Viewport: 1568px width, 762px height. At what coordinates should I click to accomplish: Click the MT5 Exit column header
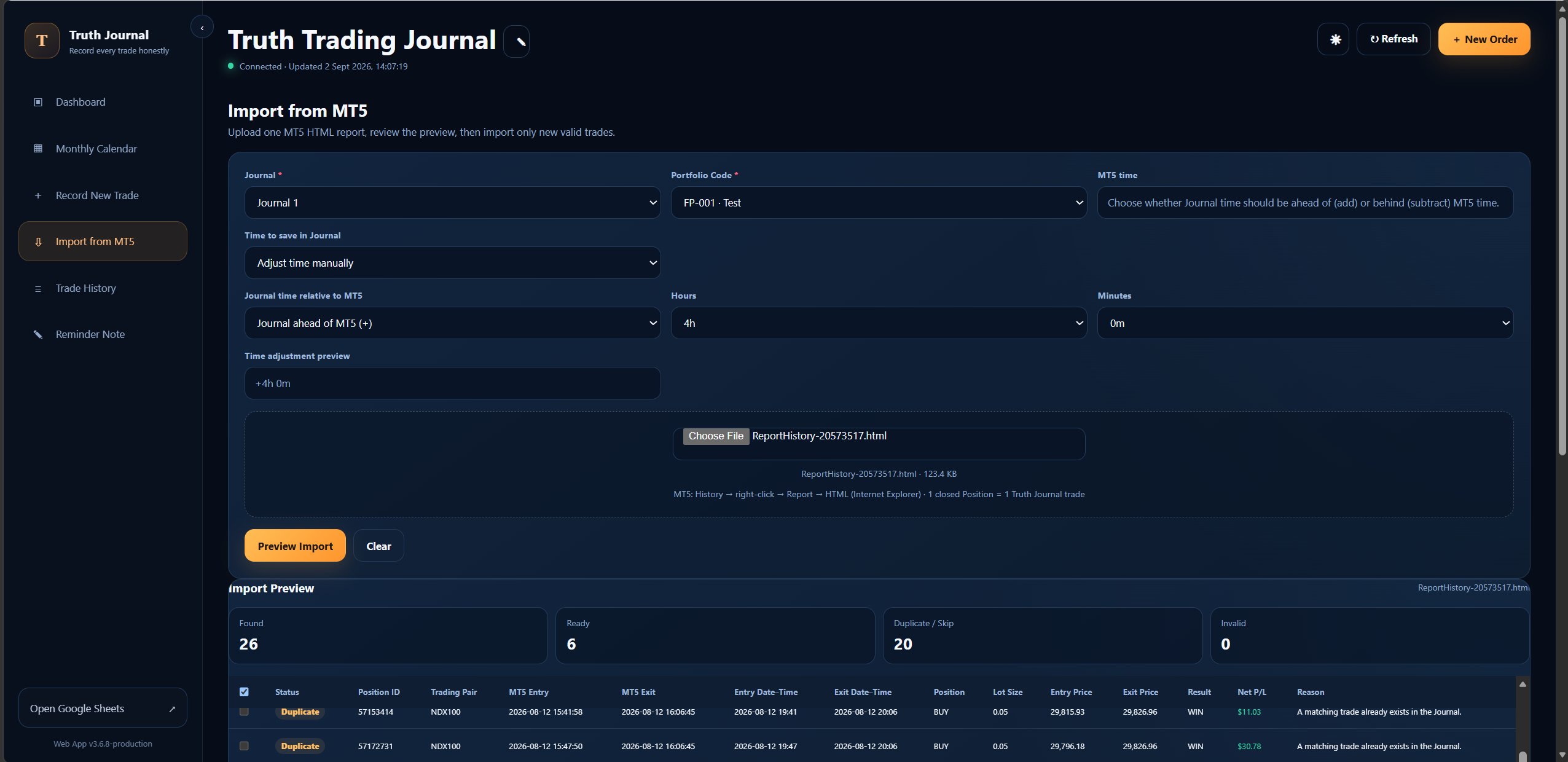click(x=638, y=692)
